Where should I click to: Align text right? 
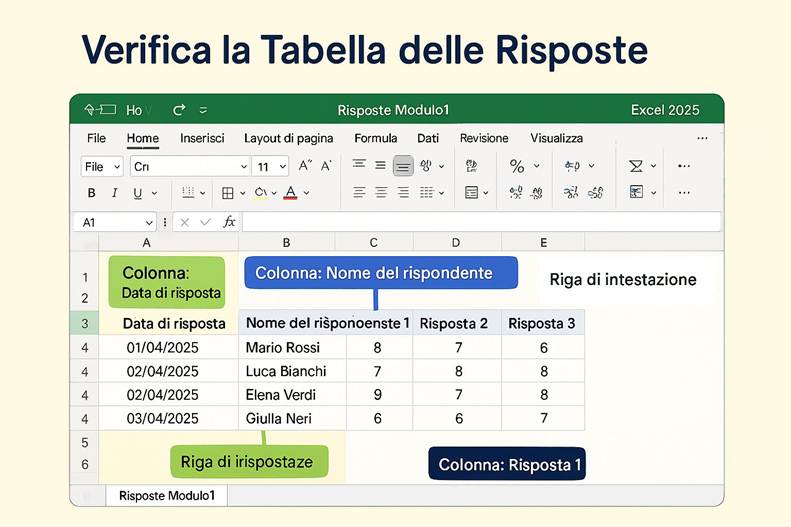click(403, 192)
